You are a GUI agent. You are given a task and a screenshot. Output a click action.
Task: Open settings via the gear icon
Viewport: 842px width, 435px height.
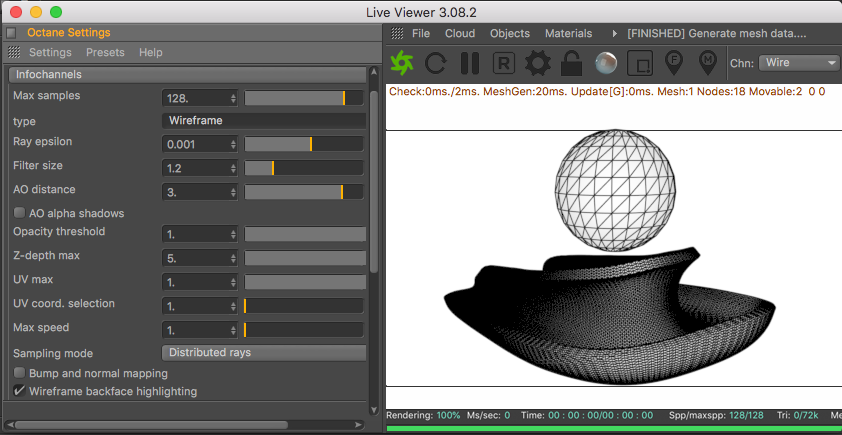pyautogui.click(x=538, y=63)
